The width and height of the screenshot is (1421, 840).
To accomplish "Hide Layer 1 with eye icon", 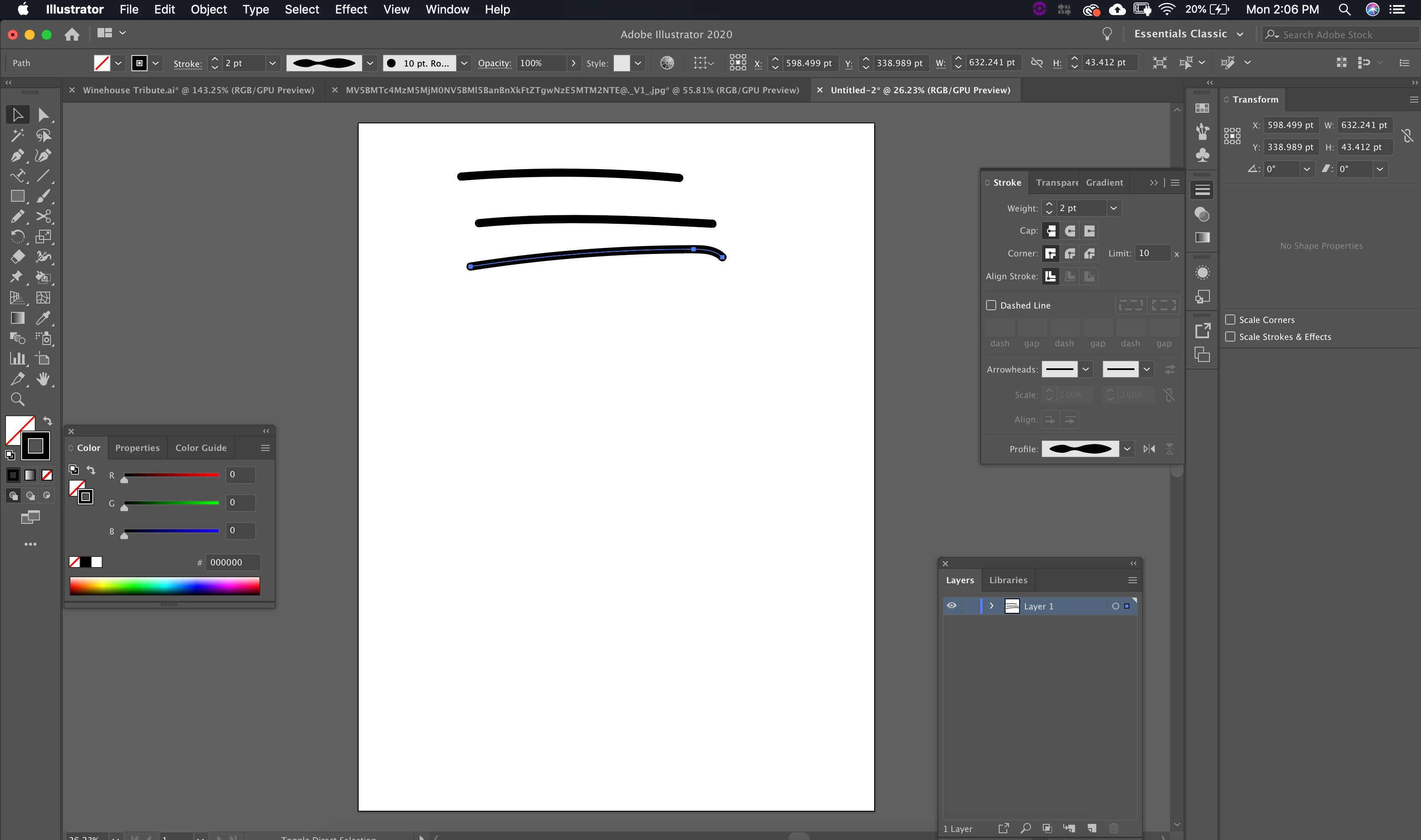I will point(952,606).
